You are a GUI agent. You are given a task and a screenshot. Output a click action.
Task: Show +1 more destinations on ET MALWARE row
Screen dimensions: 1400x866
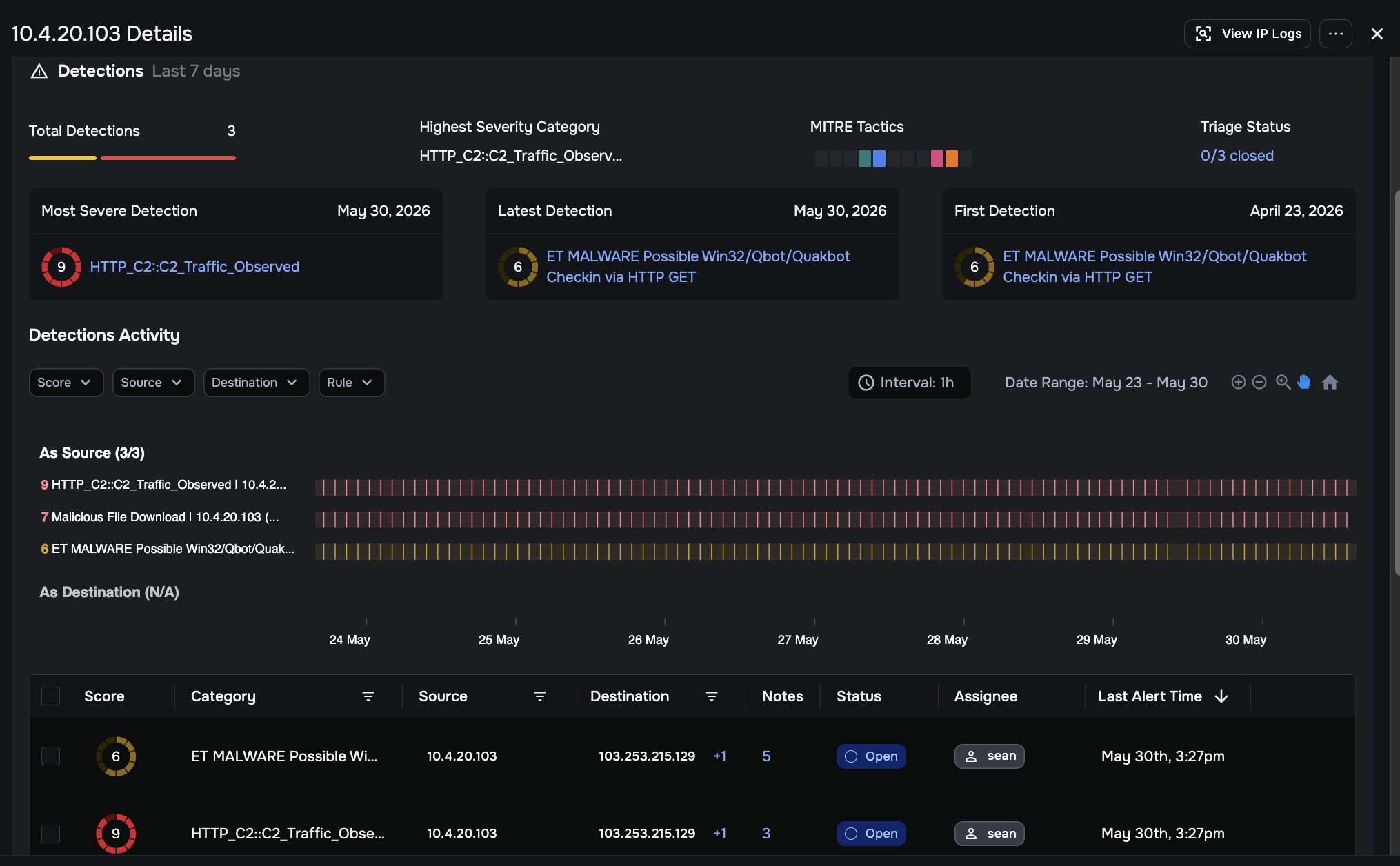click(720, 756)
